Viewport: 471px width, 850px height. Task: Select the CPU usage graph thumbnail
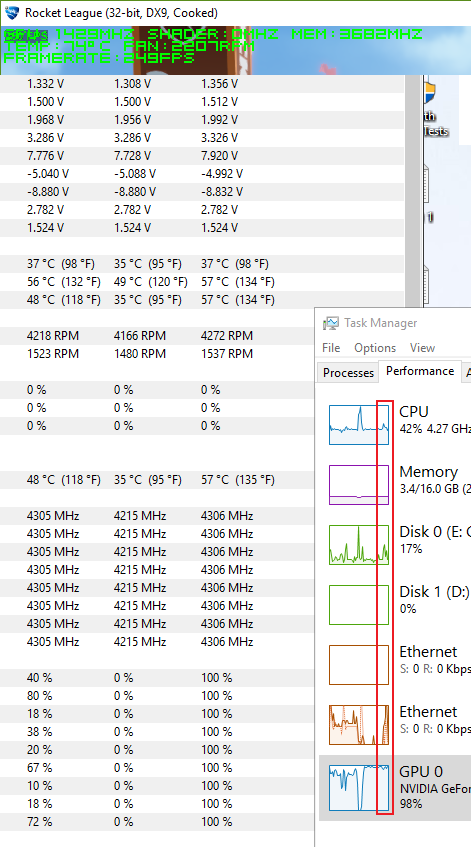[359, 424]
